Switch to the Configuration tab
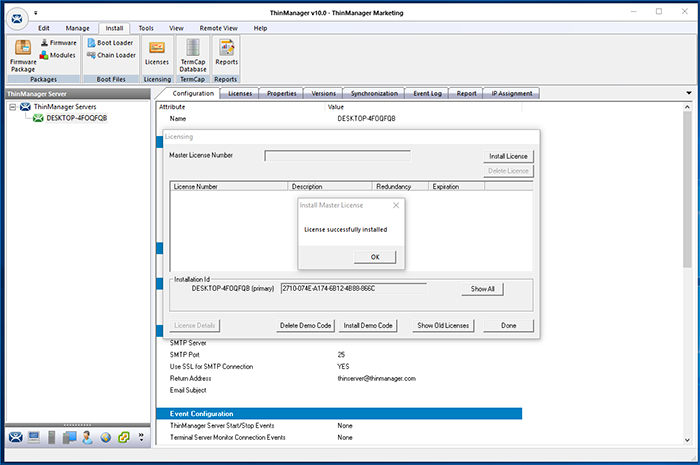This screenshot has height=465, width=700. 193,93
